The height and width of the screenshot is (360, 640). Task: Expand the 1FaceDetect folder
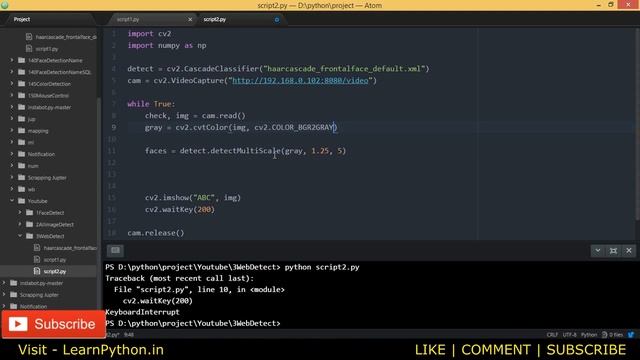(x=20, y=213)
